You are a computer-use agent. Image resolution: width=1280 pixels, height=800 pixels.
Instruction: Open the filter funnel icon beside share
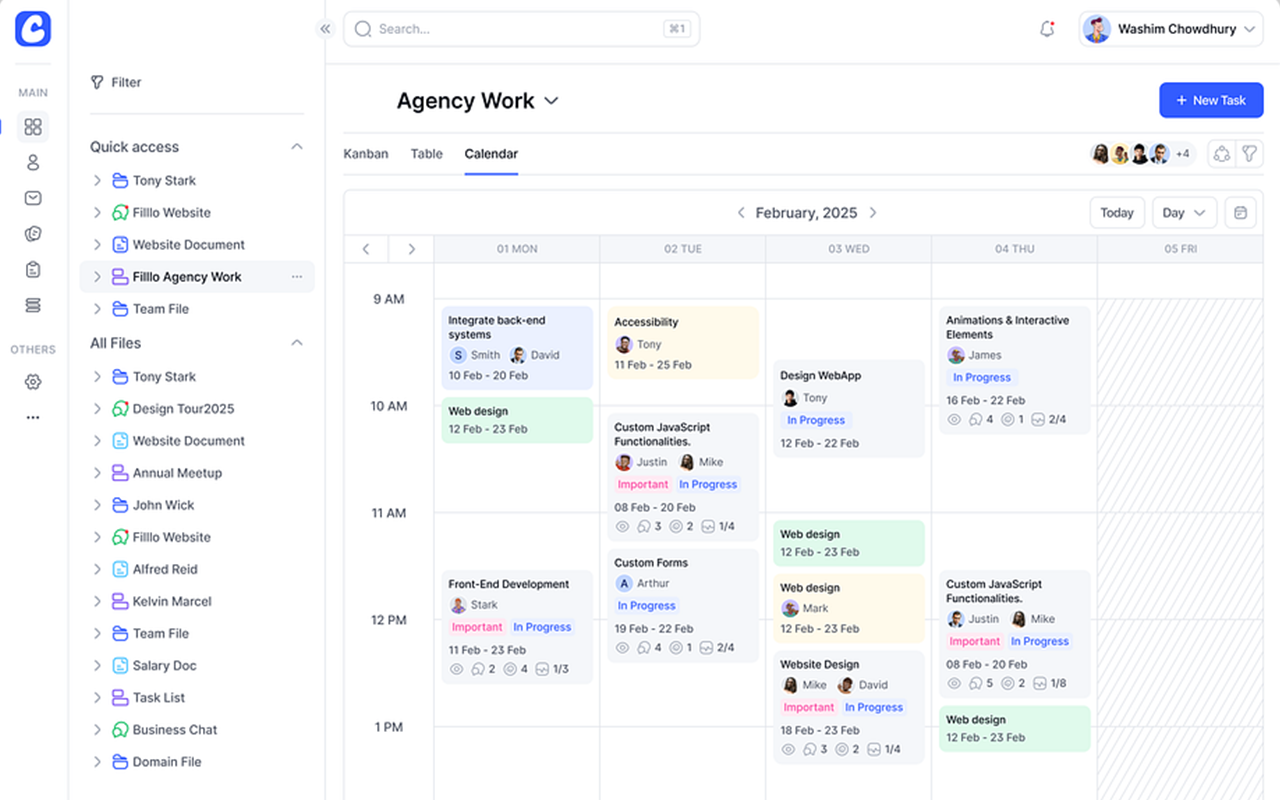click(x=1249, y=153)
